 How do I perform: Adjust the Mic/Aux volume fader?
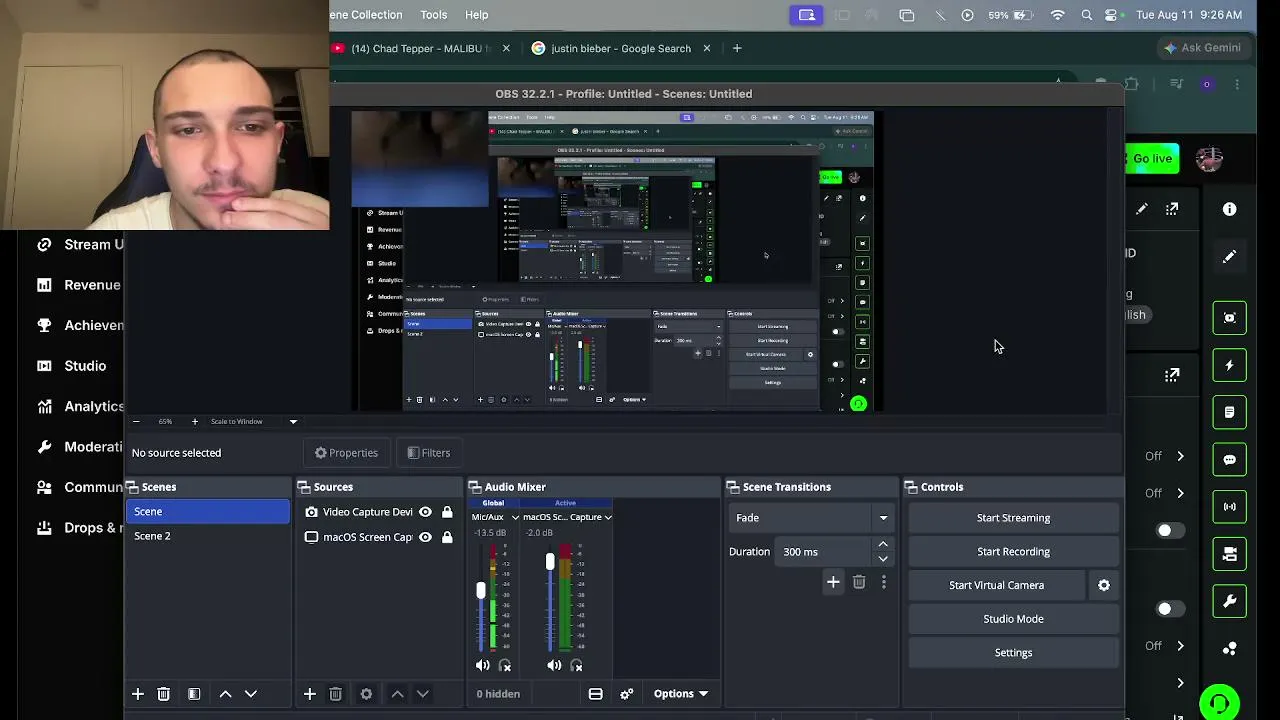coord(481,591)
